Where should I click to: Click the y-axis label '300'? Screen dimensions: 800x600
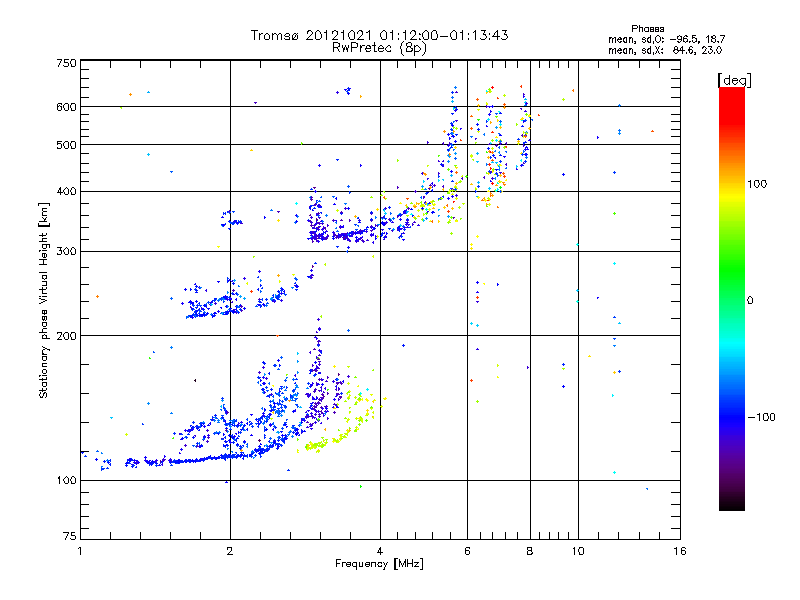[66, 252]
